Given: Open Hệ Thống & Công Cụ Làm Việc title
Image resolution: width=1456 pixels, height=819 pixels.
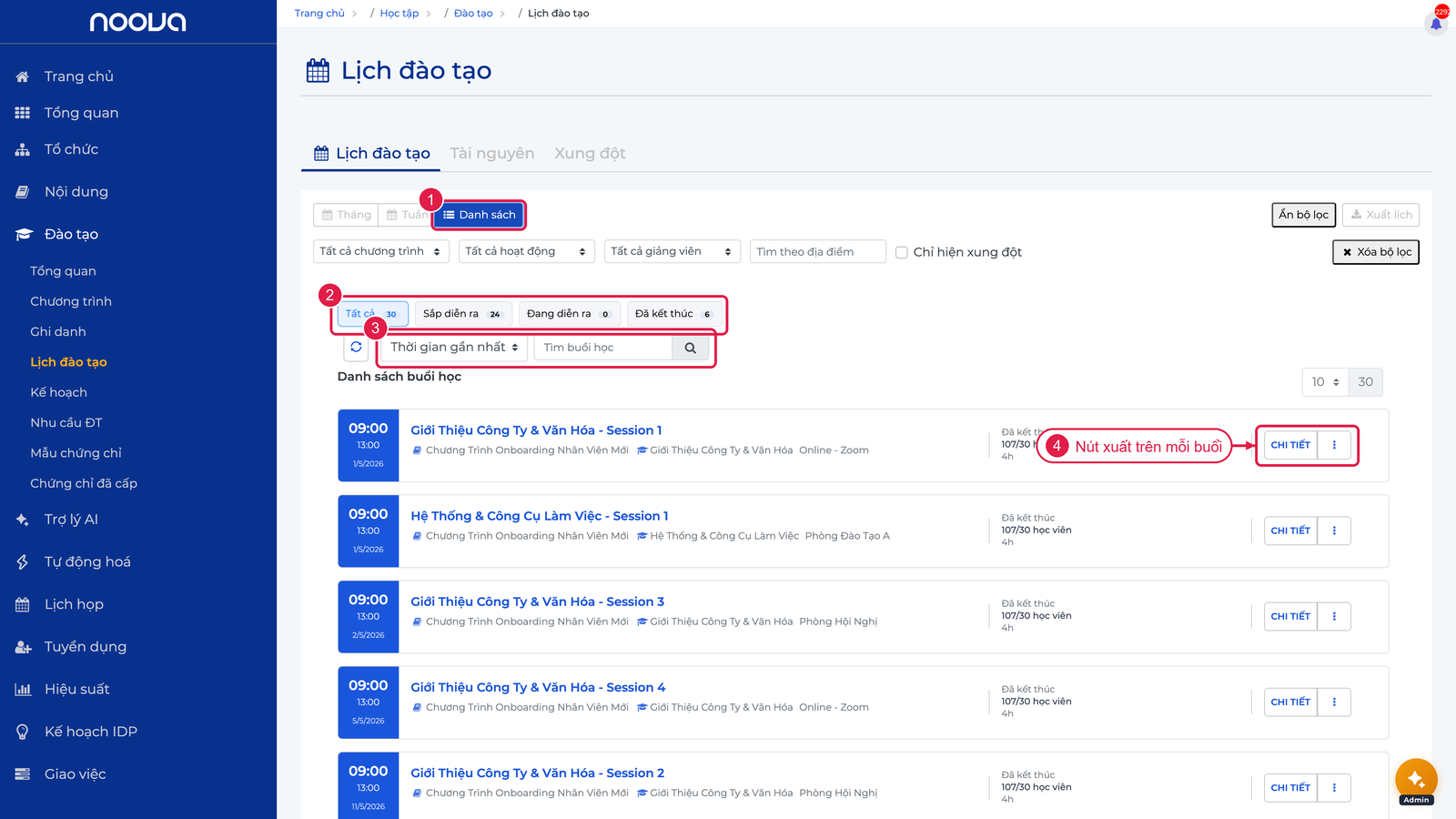Looking at the screenshot, I should click(540, 516).
